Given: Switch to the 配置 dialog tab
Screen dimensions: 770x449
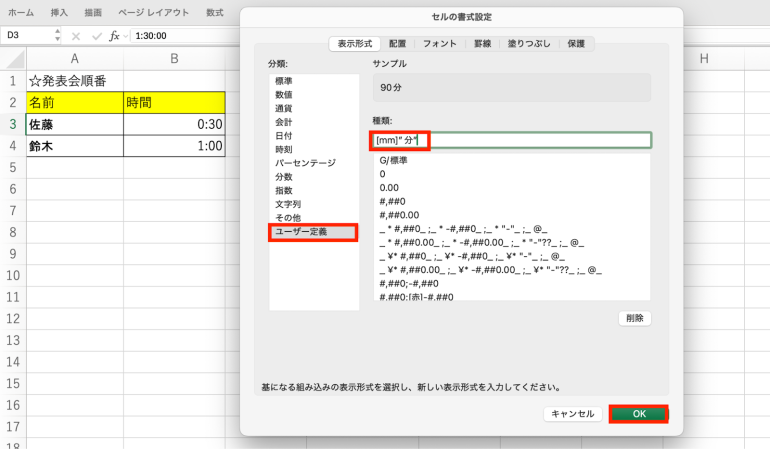Looking at the screenshot, I should click(x=397, y=44).
